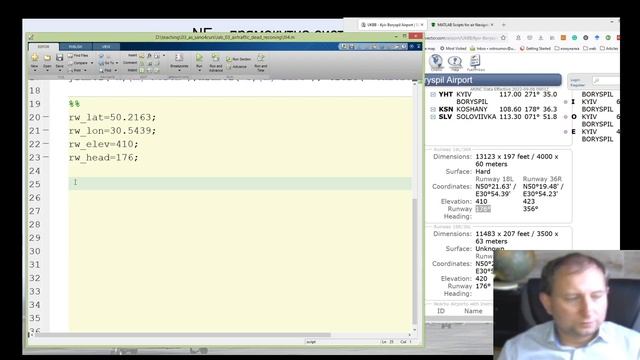The image size is (640, 360).
Task: Open the Inbox bookmark in bookmarks bar
Action: click(492, 48)
